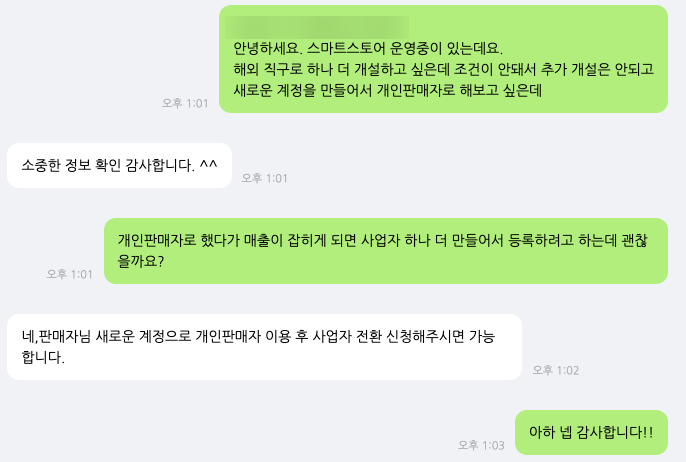This screenshot has width=686, height=462.
Task: Click the 을까요? line of green message
Action: (x=140, y=261)
